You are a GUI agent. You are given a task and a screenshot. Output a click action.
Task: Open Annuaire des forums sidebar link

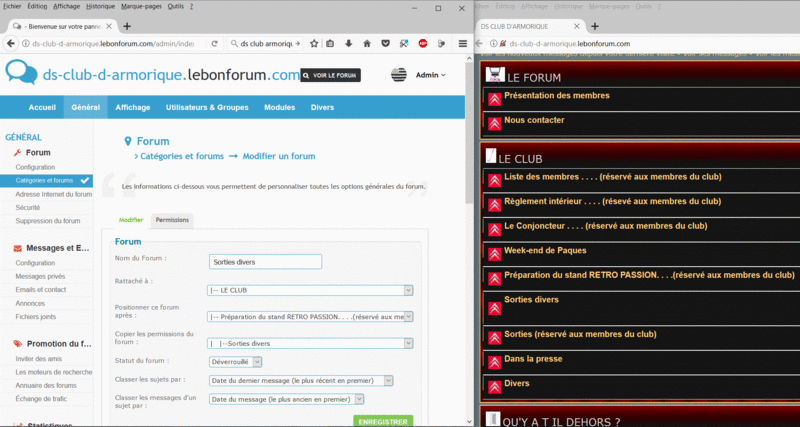pyautogui.click(x=46, y=385)
